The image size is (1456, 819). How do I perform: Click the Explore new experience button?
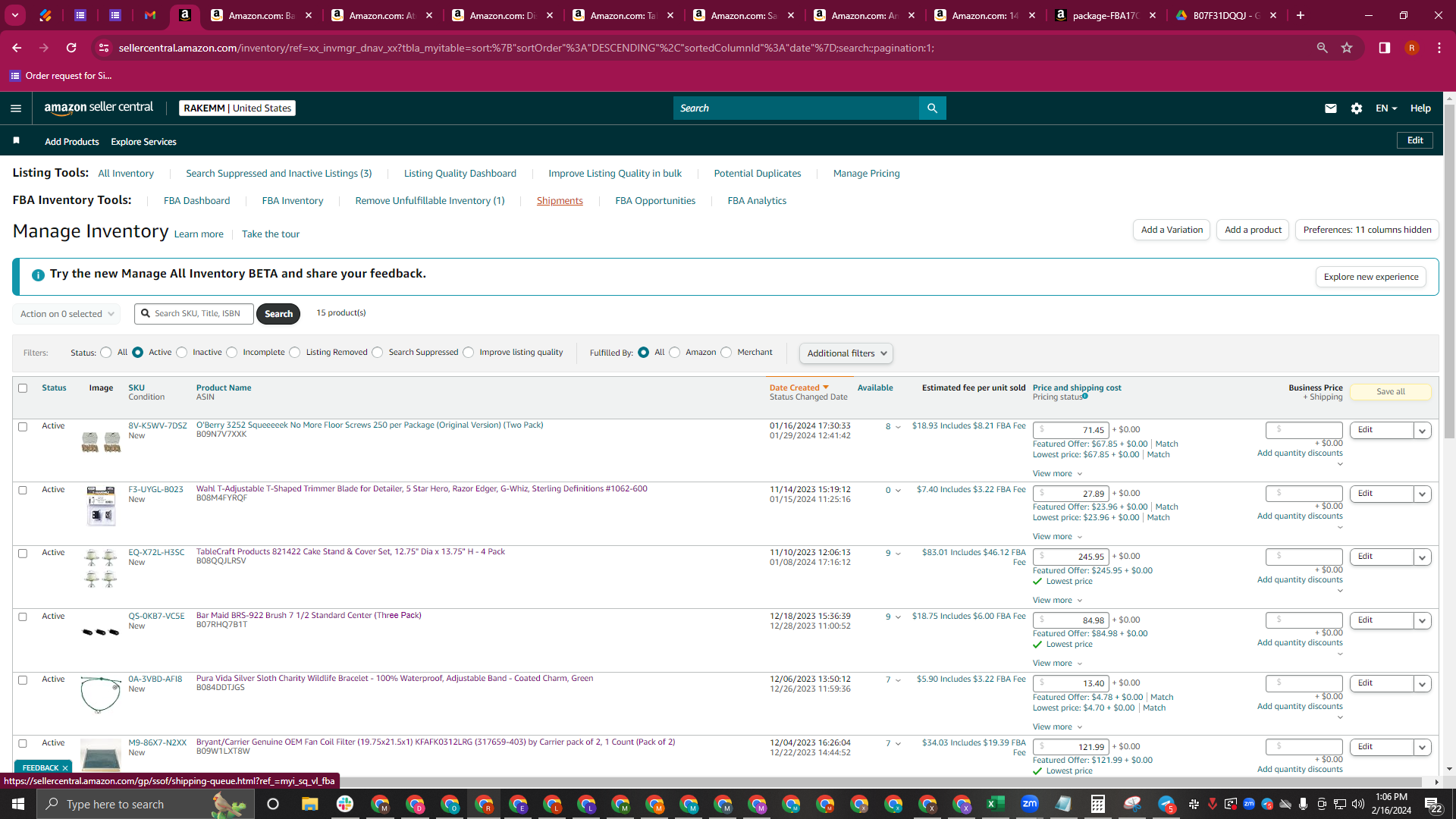click(x=1371, y=277)
